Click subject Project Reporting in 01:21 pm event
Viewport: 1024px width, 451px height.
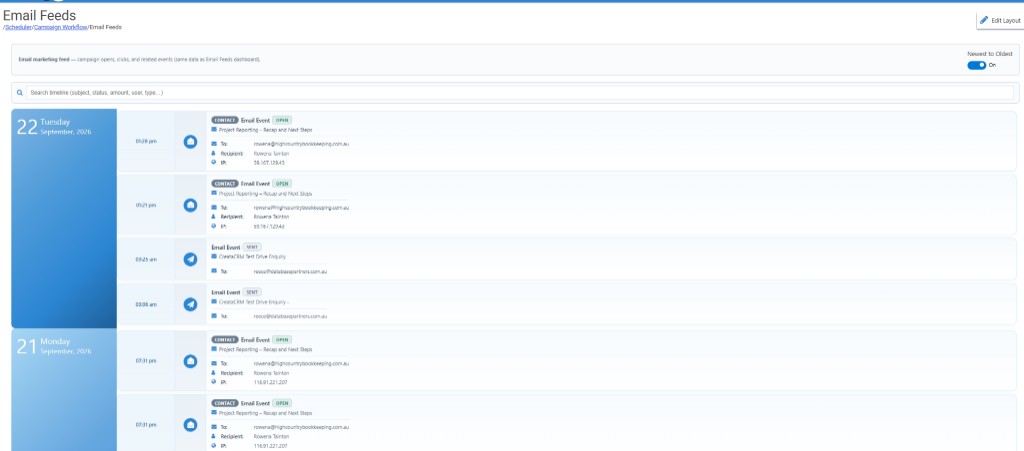(265, 193)
